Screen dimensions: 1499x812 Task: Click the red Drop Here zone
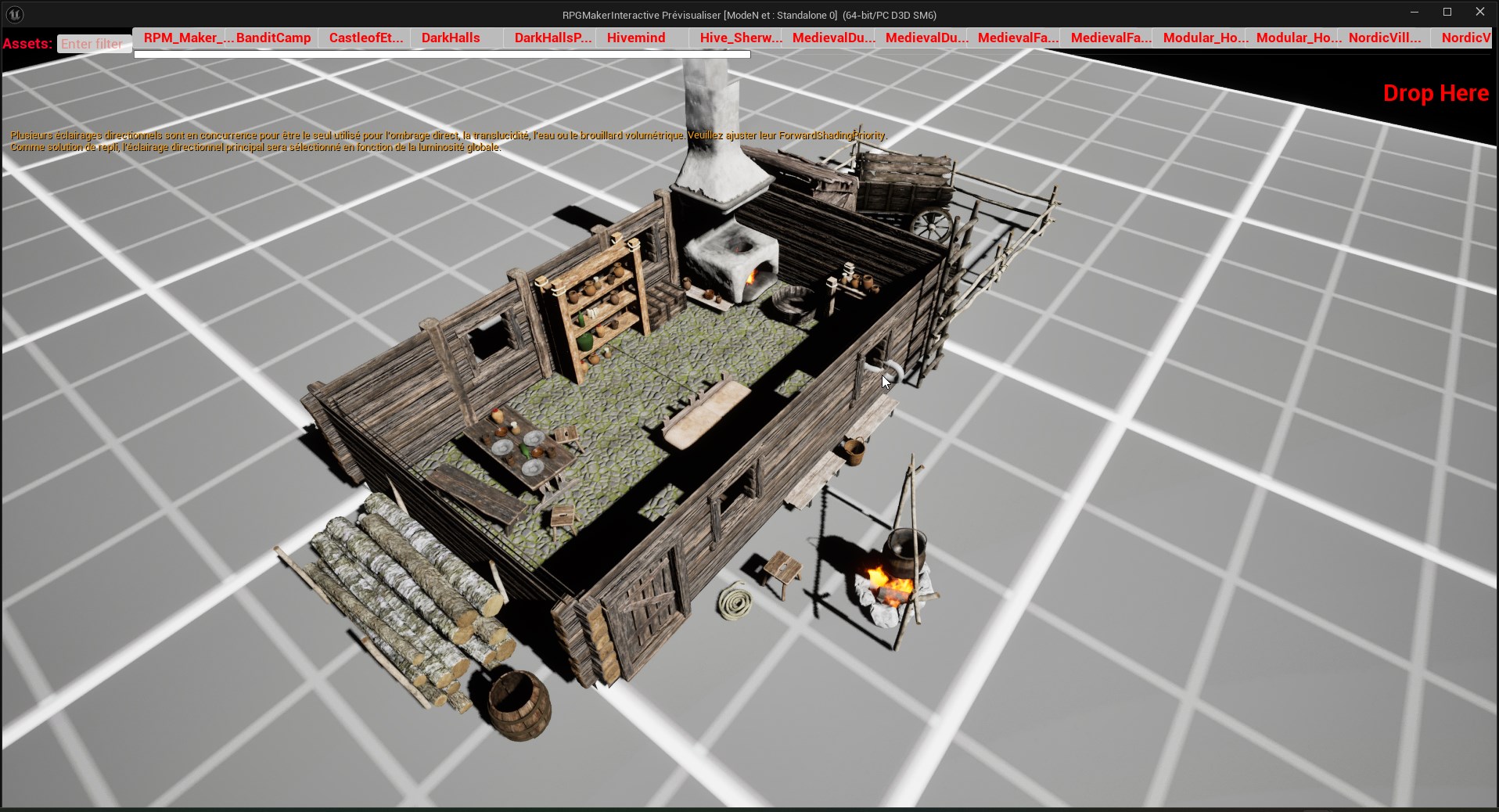pos(1436,93)
